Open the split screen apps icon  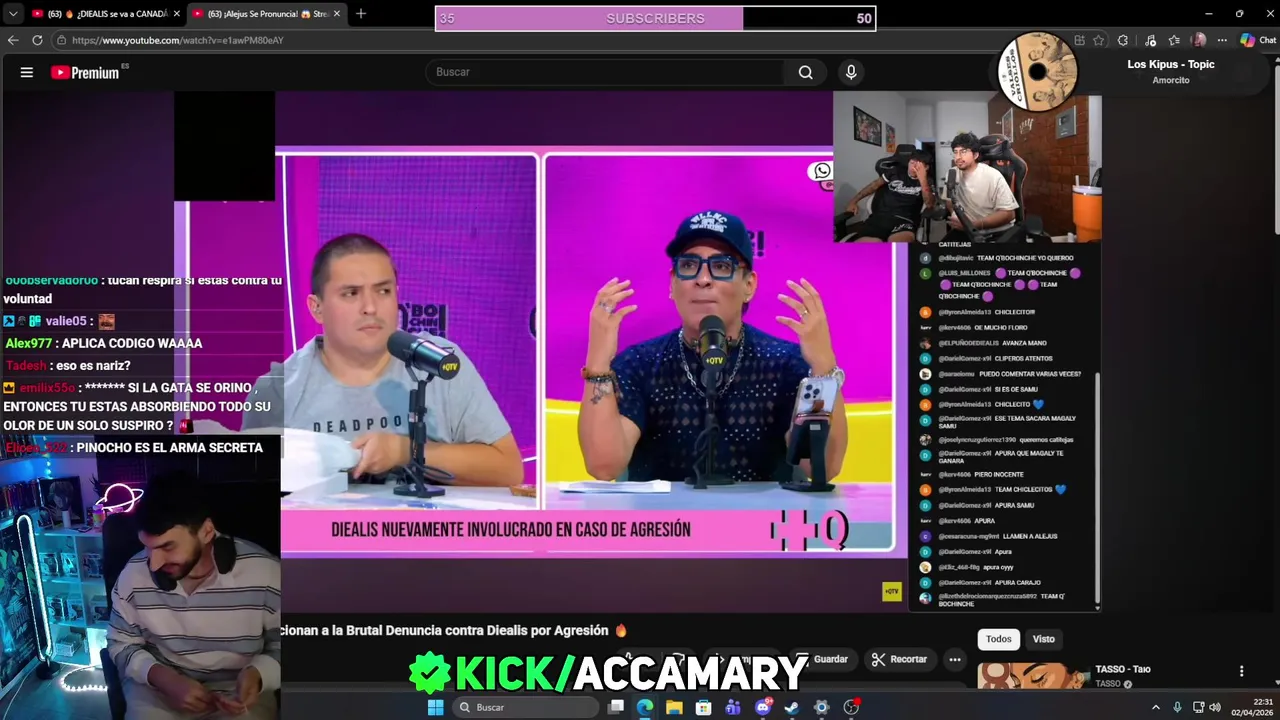point(1079,40)
